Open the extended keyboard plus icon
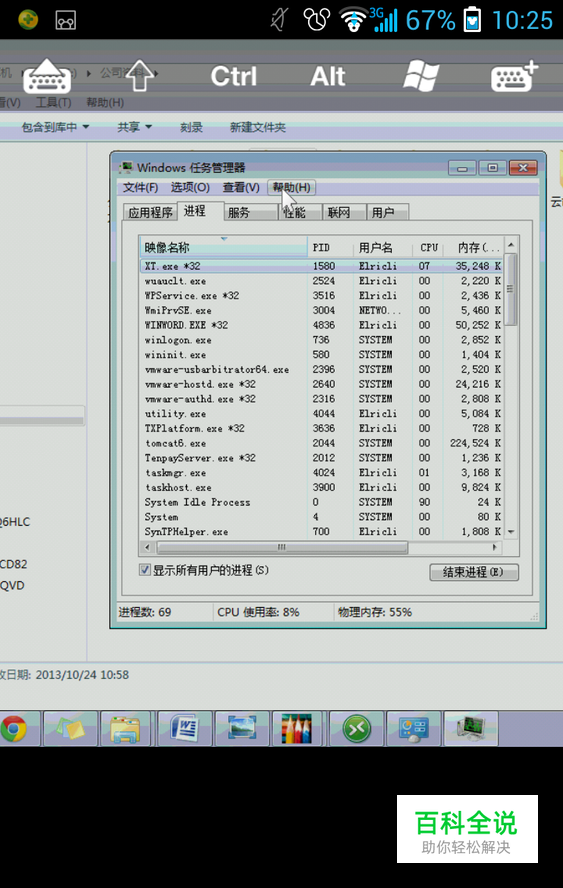 pyautogui.click(x=514, y=76)
